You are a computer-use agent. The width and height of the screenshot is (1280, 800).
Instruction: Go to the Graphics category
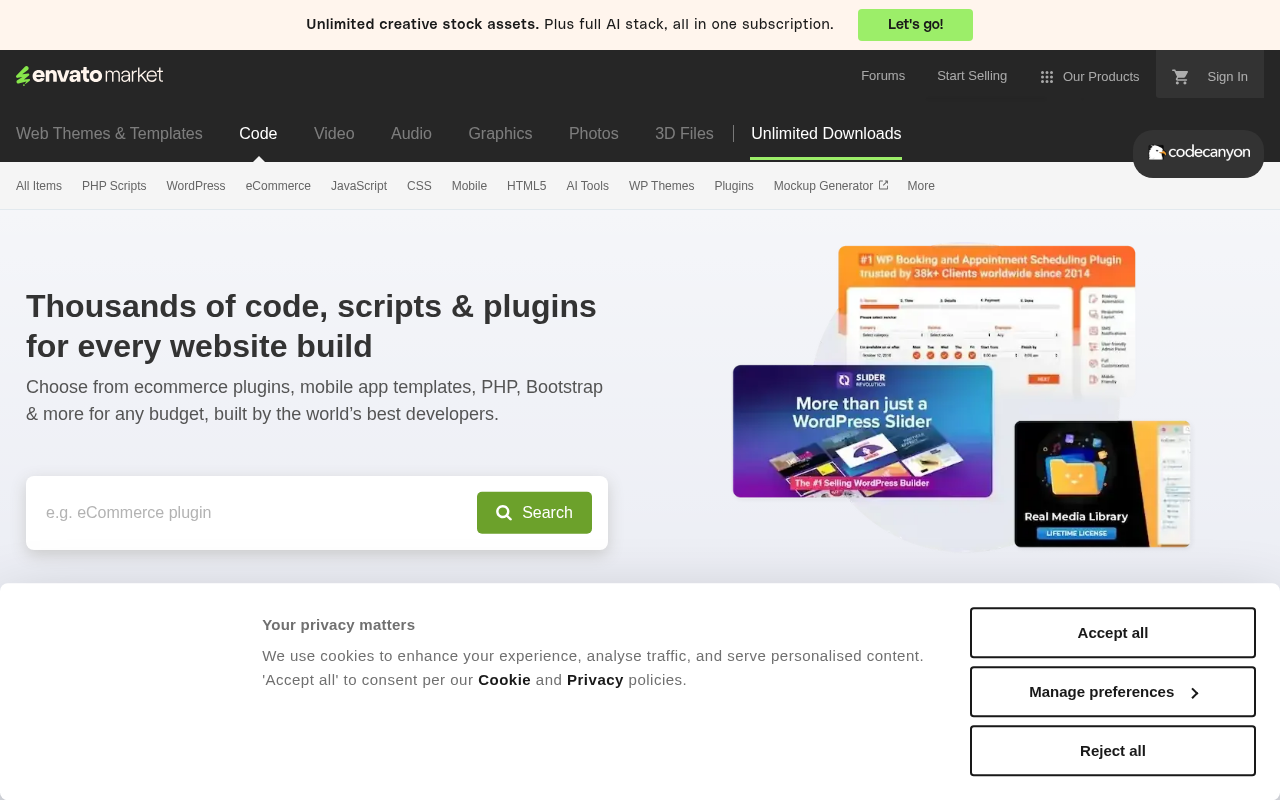(500, 134)
